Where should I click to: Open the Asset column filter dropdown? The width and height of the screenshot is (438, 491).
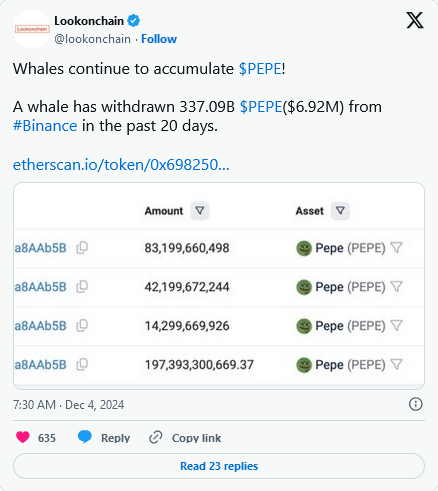[340, 211]
